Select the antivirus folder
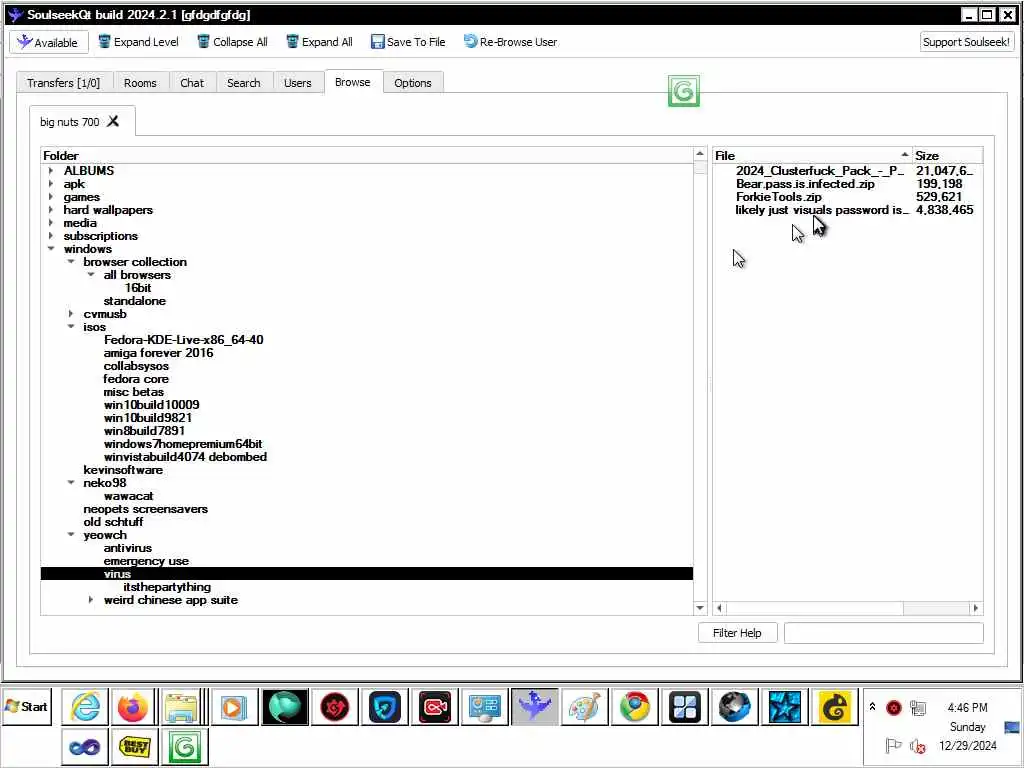The image size is (1024, 768). 128,548
